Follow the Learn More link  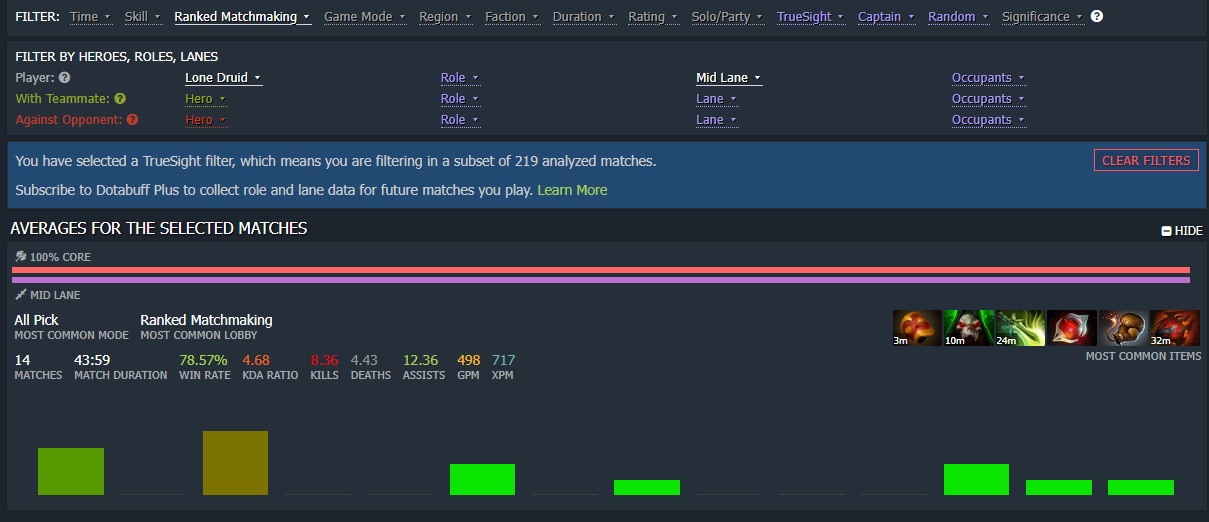572,190
